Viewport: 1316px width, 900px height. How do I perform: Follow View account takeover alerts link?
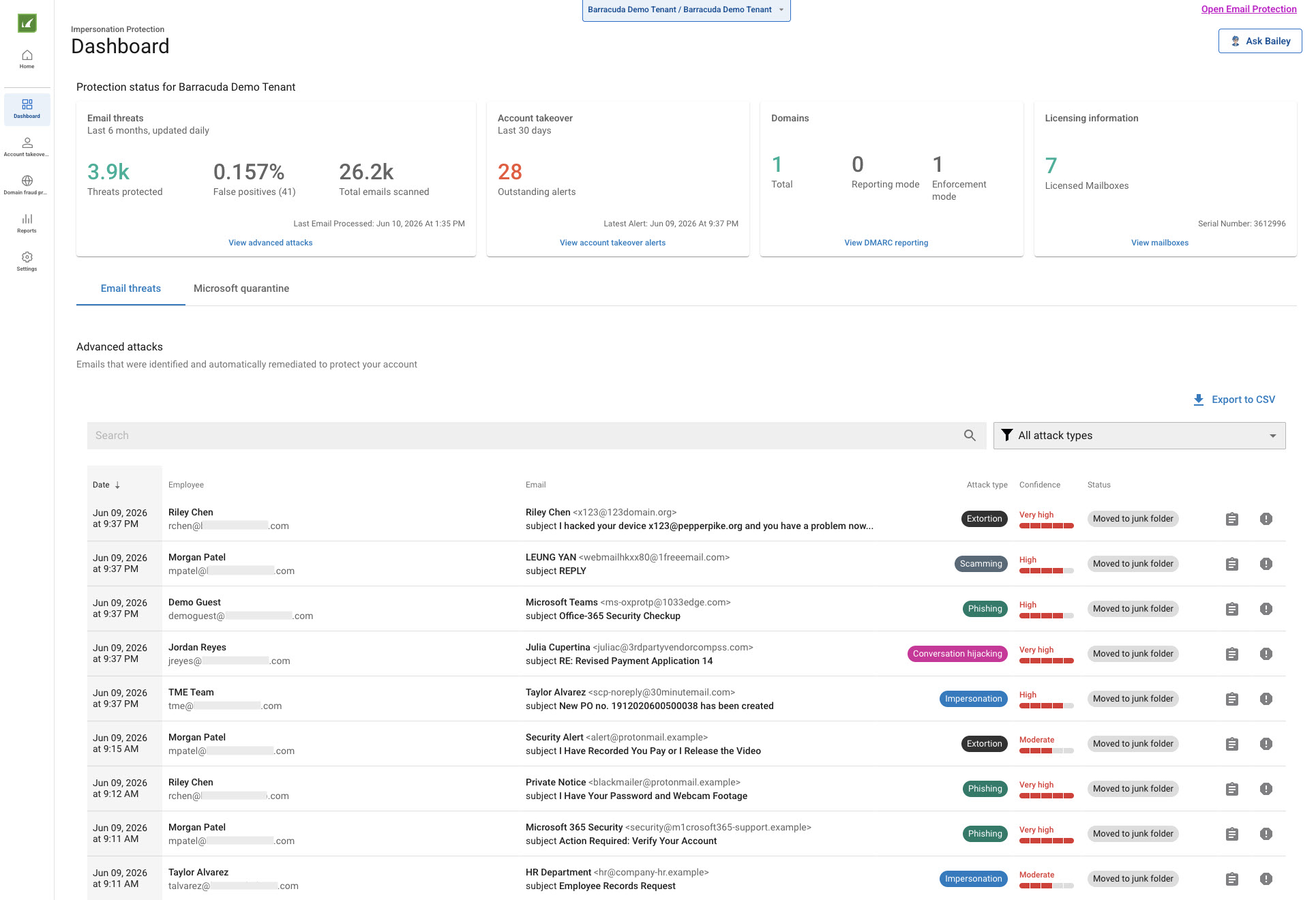coord(612,243)
